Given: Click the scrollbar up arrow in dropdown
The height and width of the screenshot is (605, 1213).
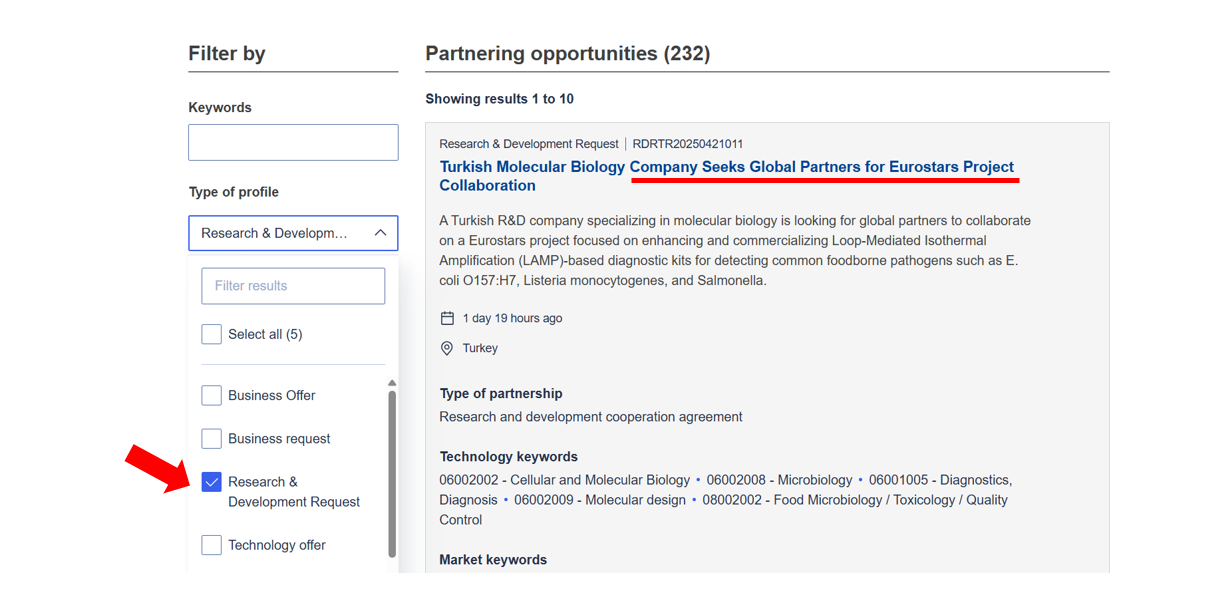Looking at the screenshot, I should (x=392, y=383).
